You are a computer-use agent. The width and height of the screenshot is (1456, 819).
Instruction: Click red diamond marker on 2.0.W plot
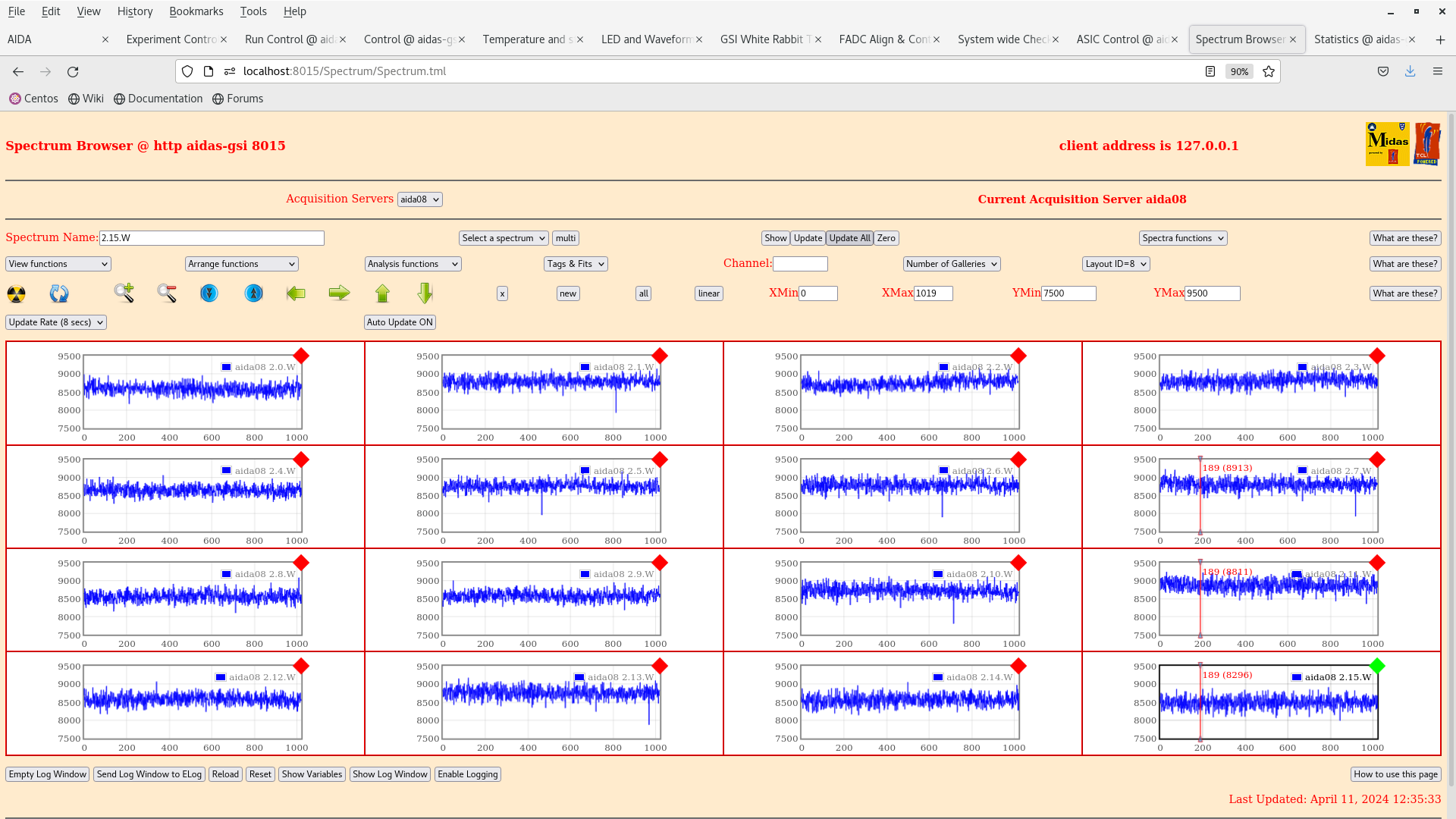tap(301, 356)
